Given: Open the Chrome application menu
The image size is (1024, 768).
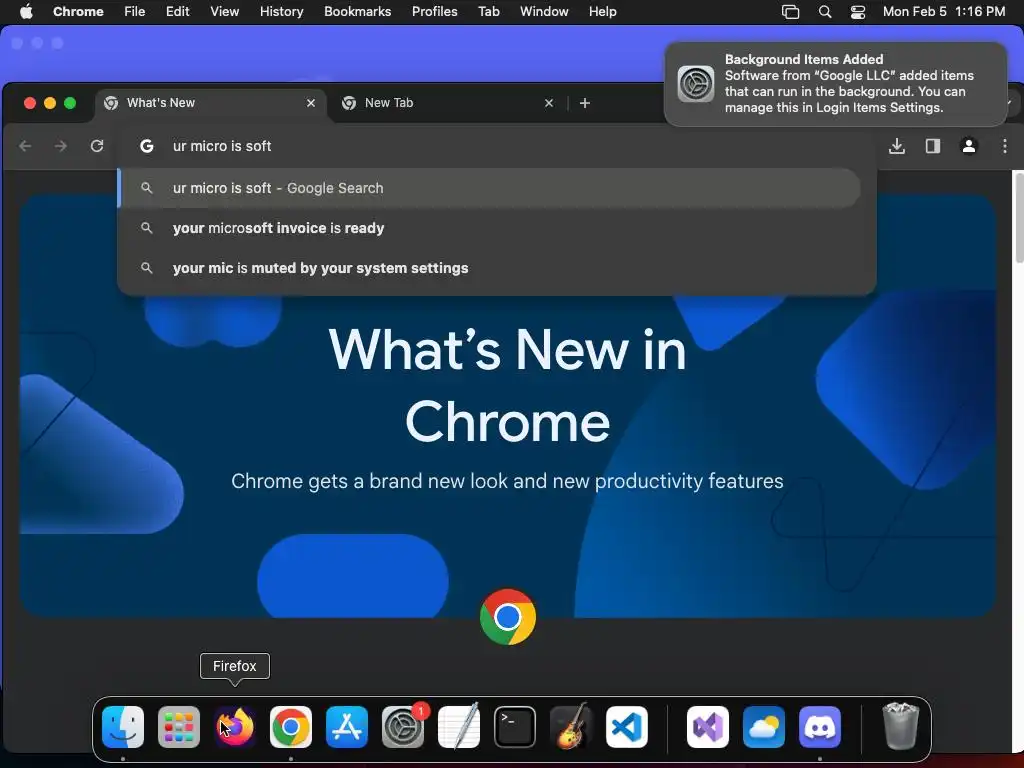Looking at the screenshot, I should click(78, 12).
